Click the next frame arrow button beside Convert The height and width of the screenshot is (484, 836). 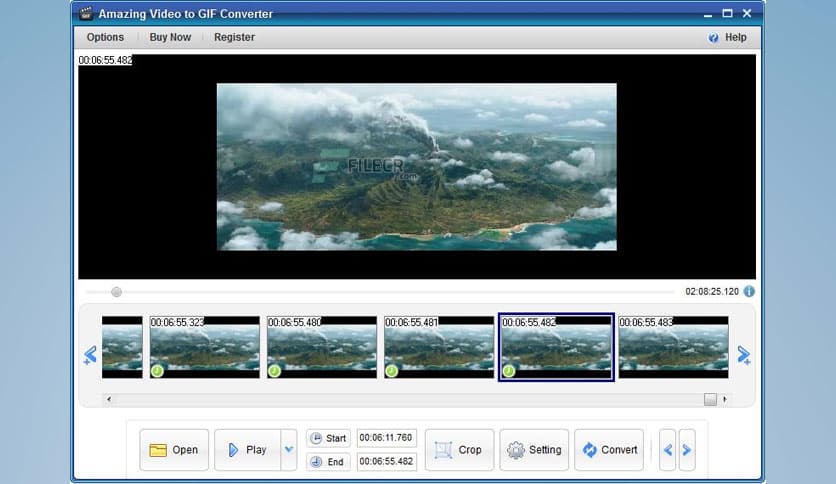pos(687,450)
